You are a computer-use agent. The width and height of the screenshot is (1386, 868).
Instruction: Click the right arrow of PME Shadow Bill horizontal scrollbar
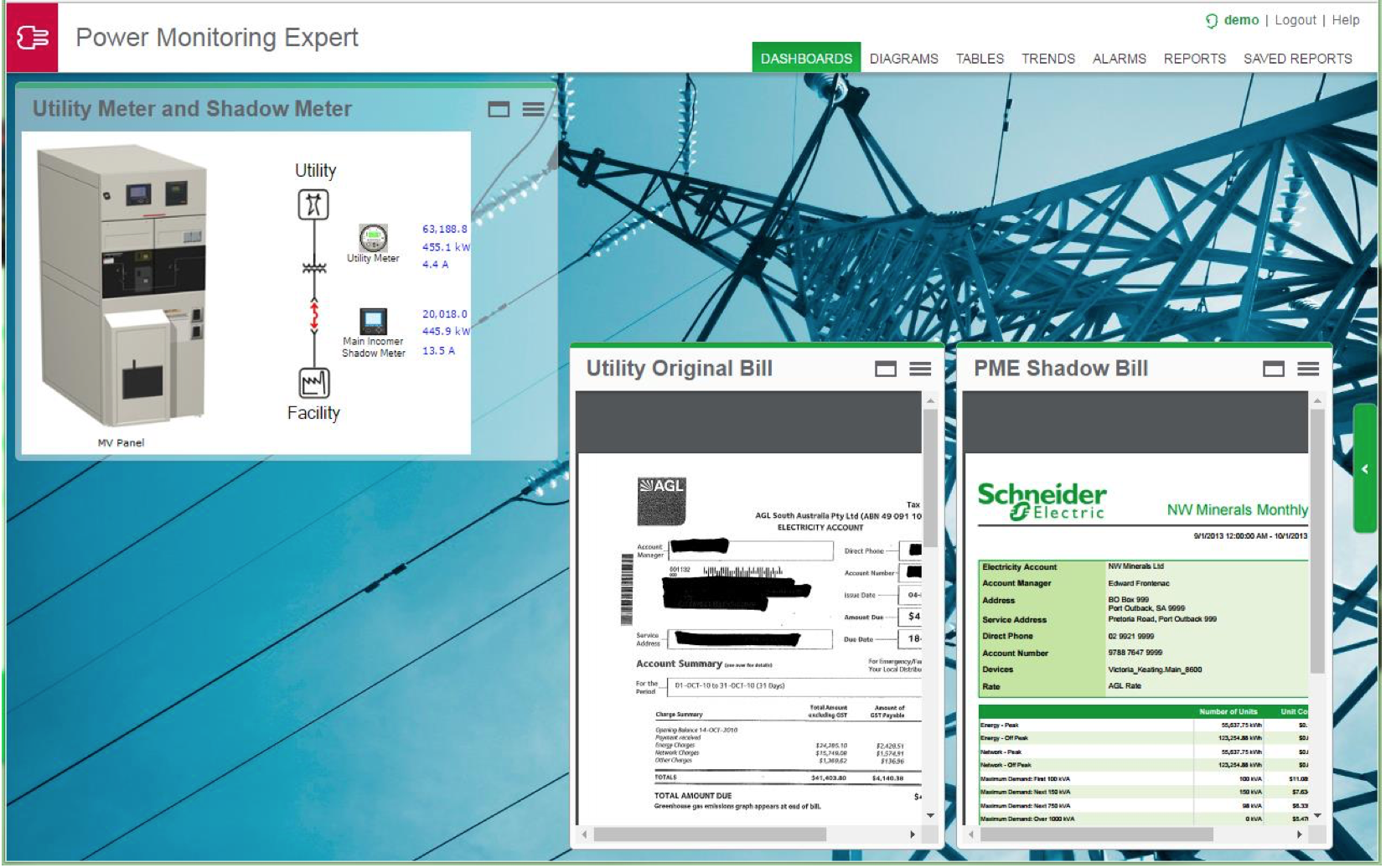[1300, 834]
